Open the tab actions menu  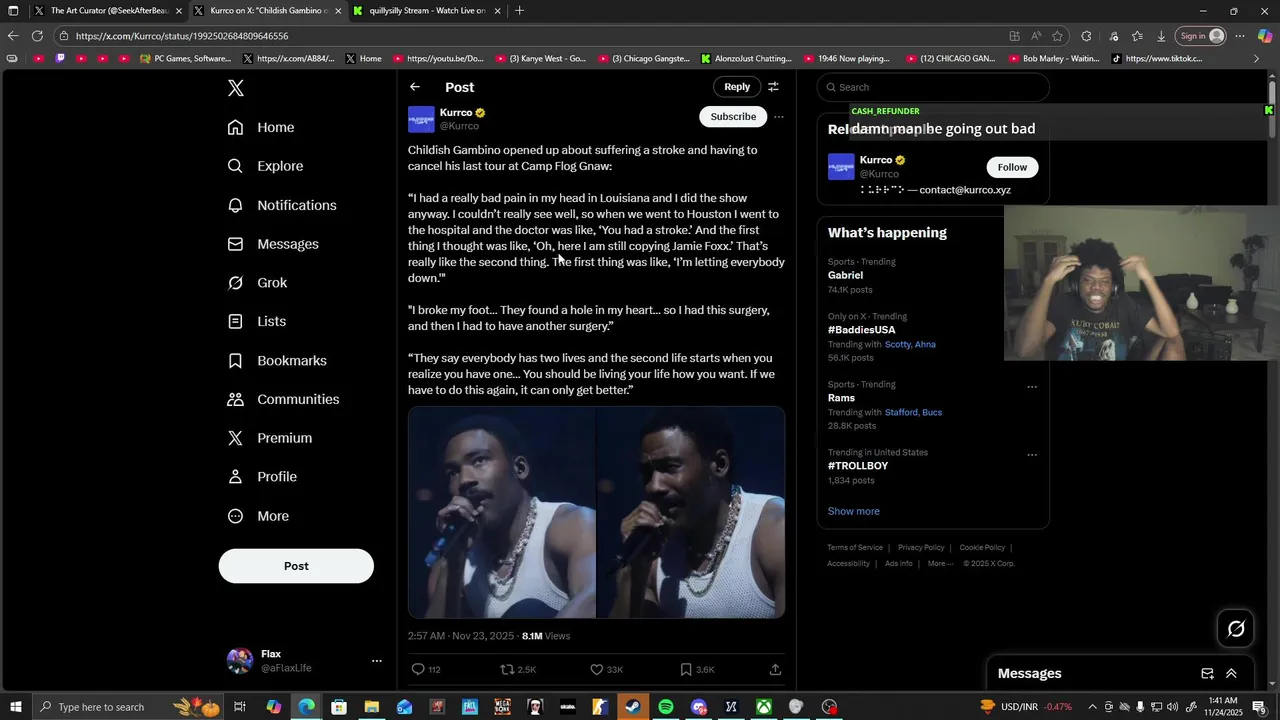[x=13, y=11]
